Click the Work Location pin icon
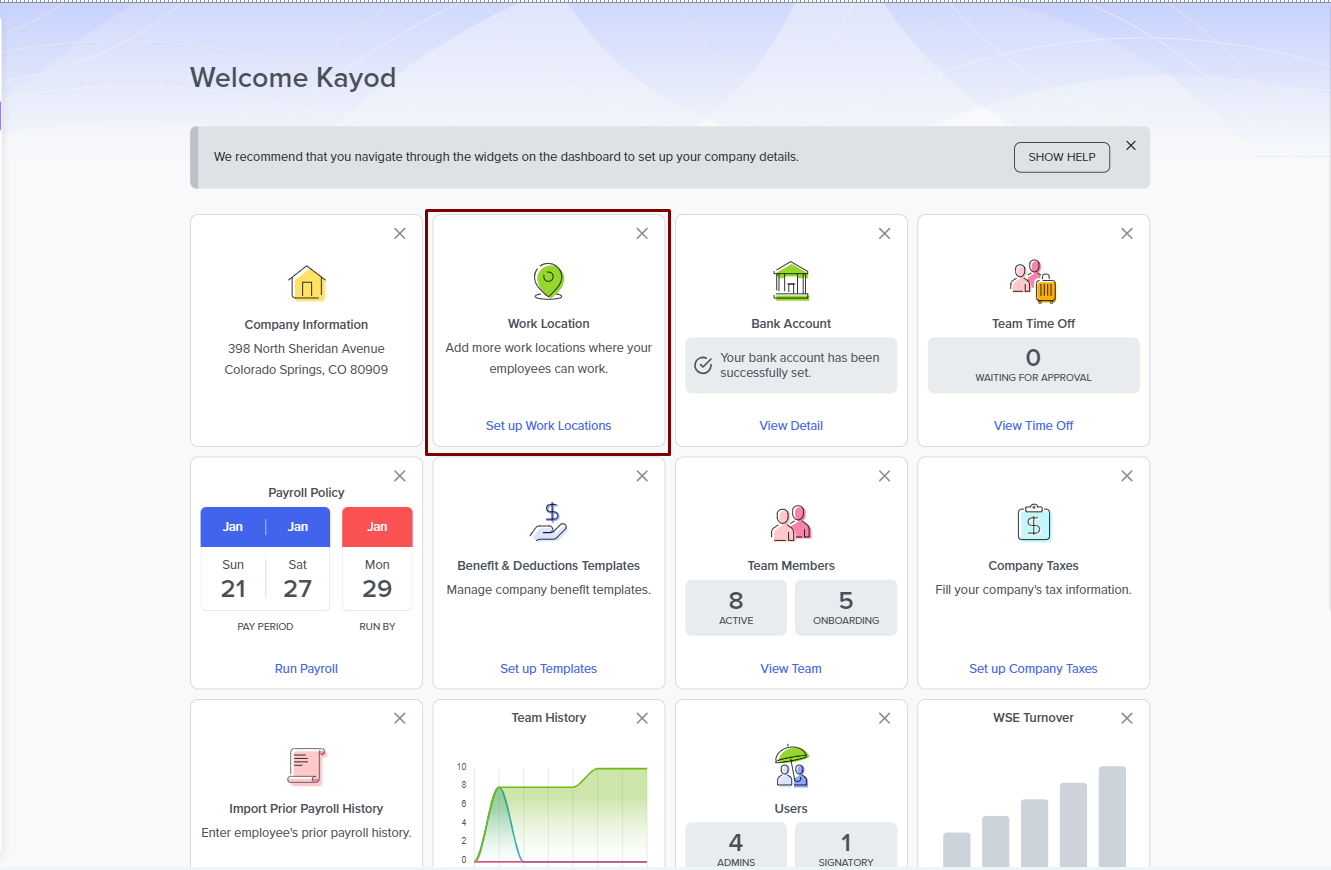Screen dimensions: 1331x870 [x=548, y=282]
